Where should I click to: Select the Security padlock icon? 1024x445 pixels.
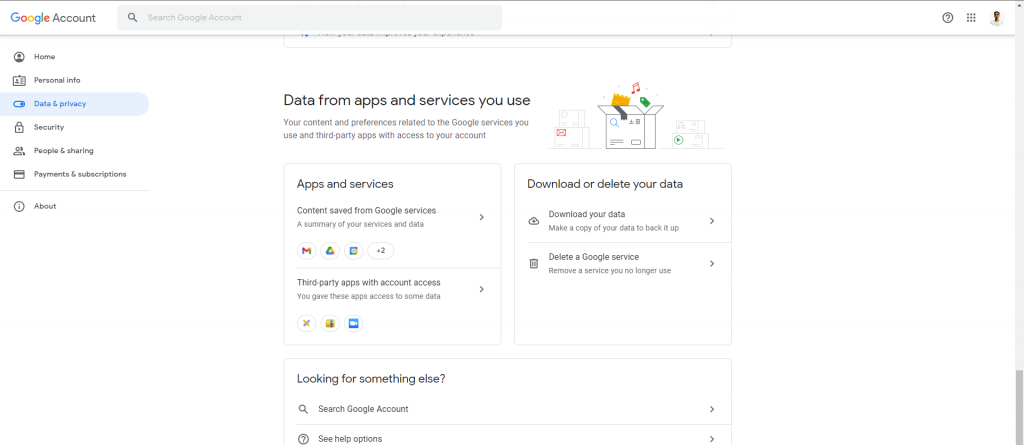[x=19, y=127]
